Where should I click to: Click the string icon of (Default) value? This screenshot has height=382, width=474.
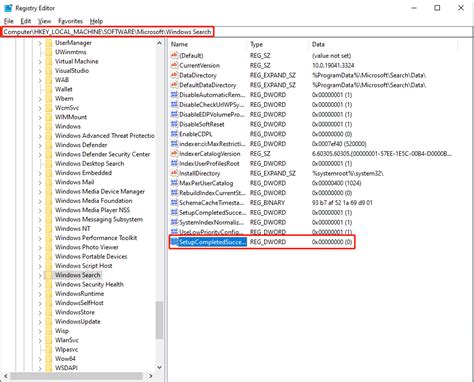coord(174,55)
